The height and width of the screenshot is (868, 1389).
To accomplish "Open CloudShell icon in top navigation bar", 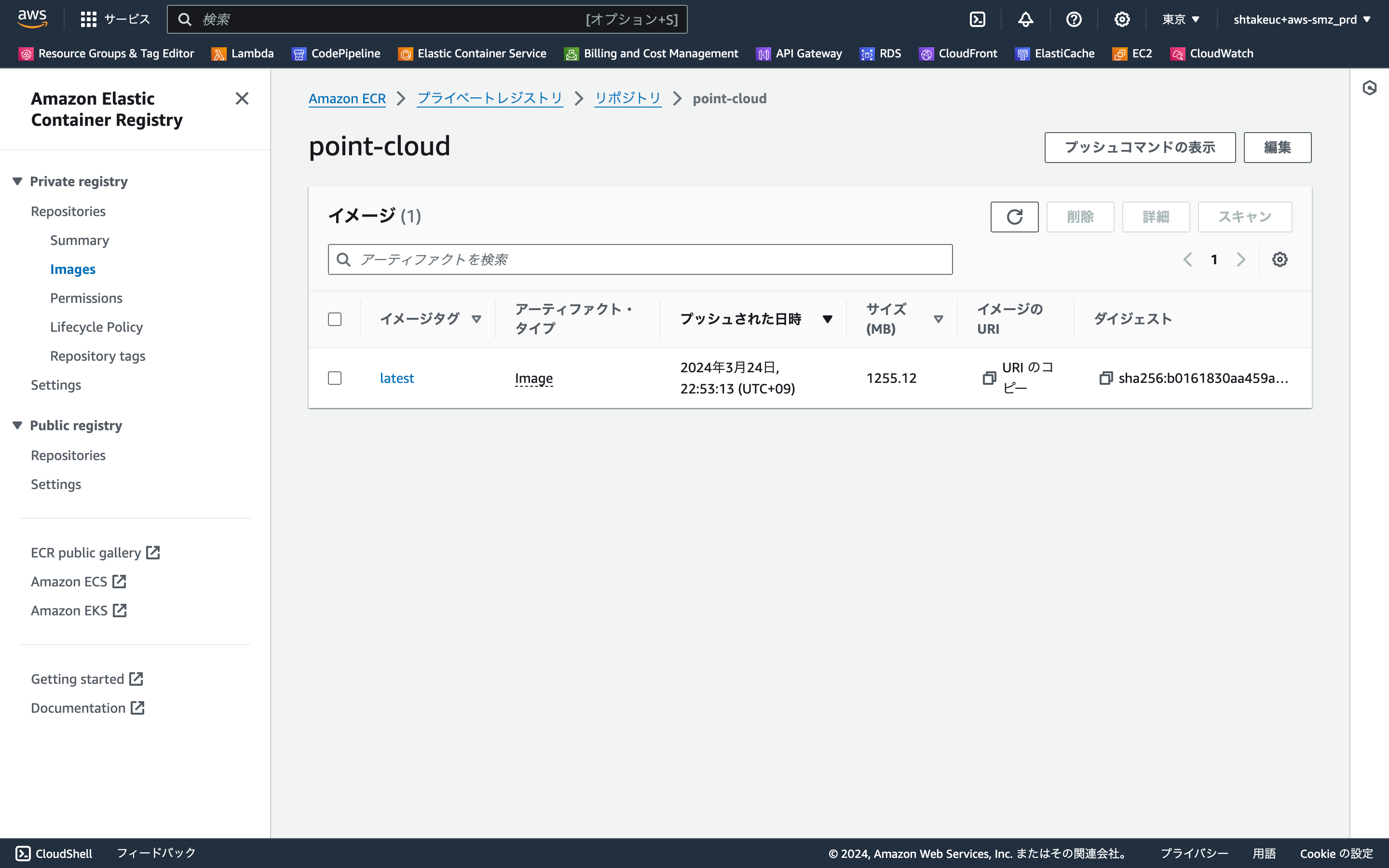I will click(978, 19).
